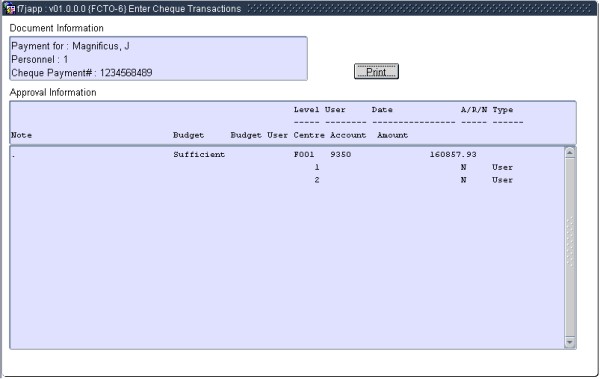Click approval level 1 row number
This screenshot has width=600, height=379.
click(x=317, y=167)
